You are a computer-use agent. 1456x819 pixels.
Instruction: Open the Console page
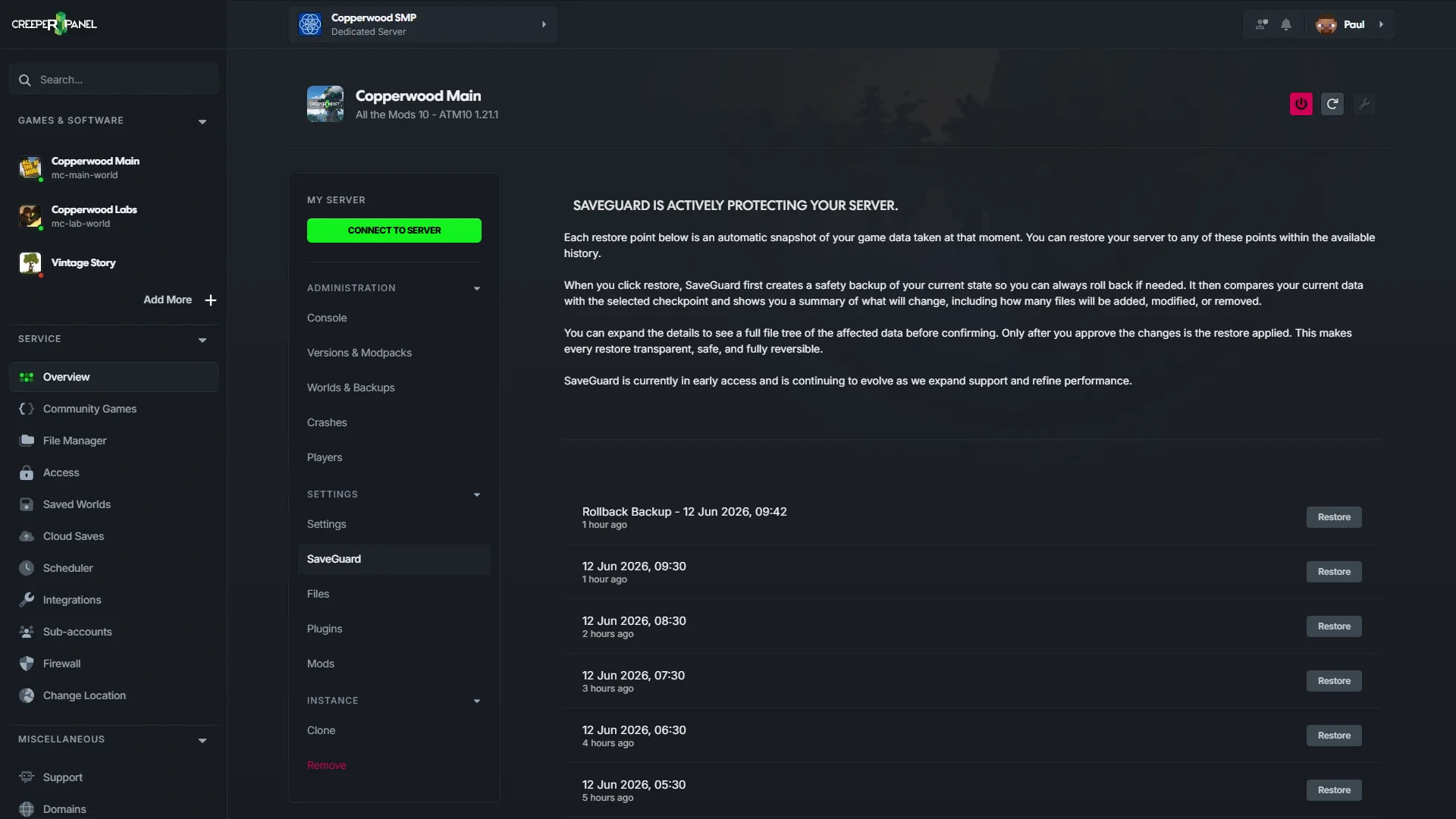(327, 318)
